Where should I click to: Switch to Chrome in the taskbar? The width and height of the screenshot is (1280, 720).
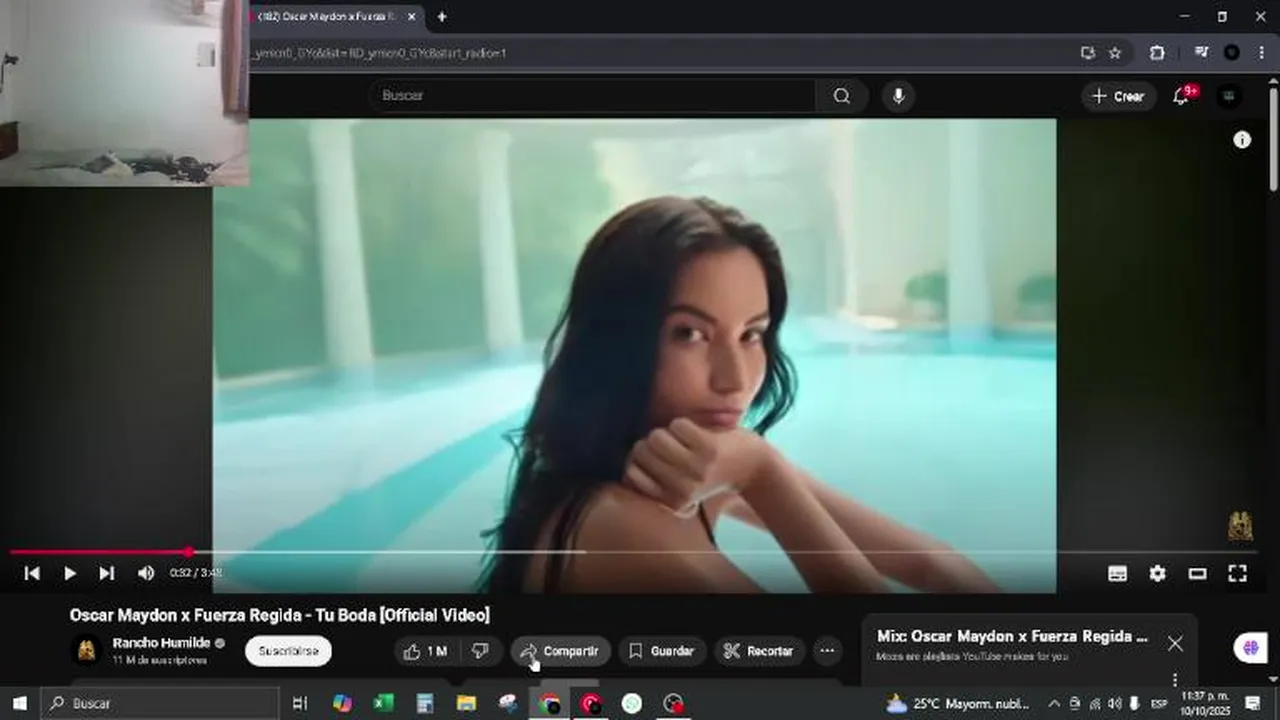pyautogui.click(x=549, y=703)
